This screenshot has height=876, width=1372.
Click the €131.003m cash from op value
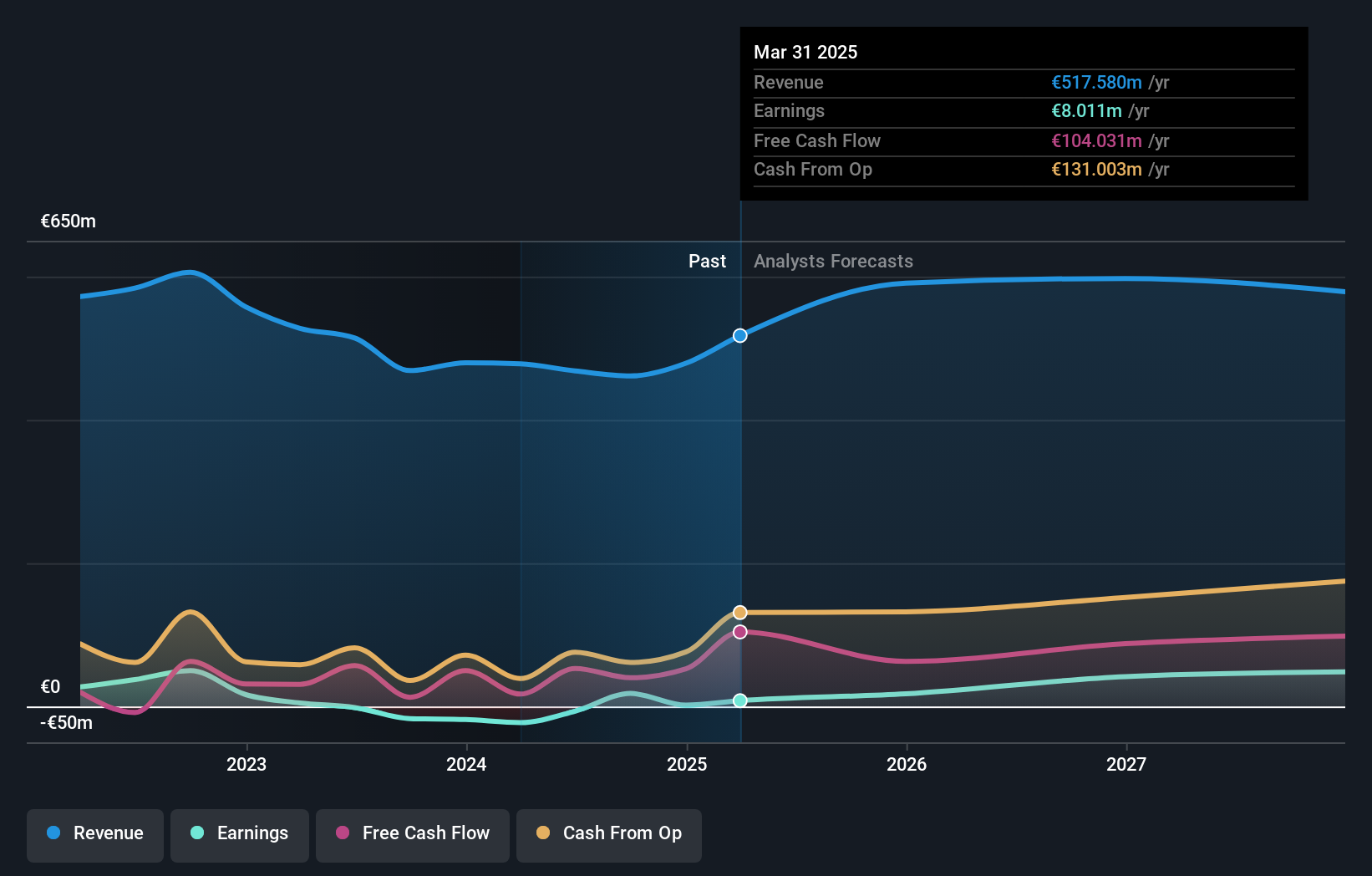coord(1096,169)
